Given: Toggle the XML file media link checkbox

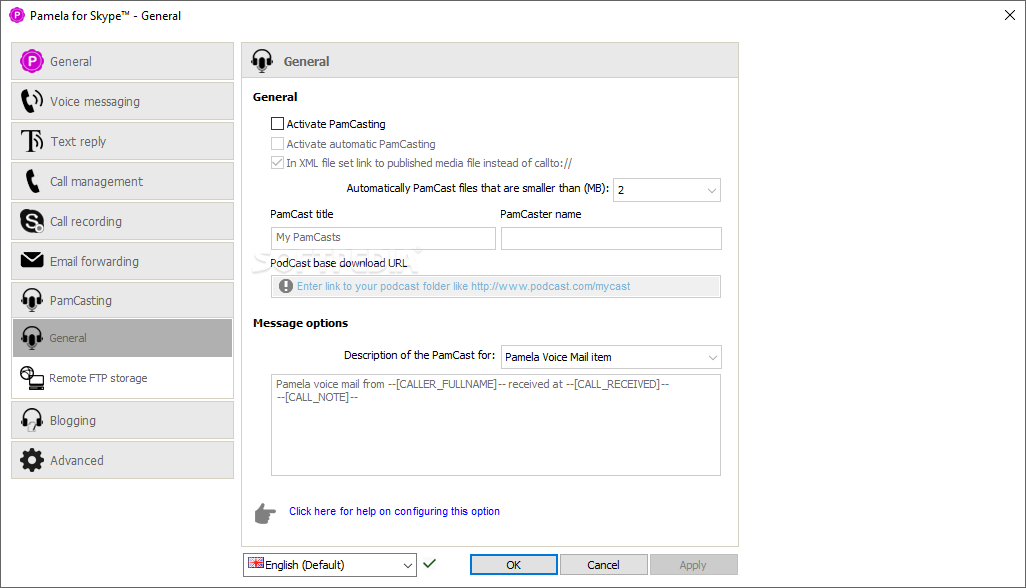Looking at the screenshot, I should point(277,163).
